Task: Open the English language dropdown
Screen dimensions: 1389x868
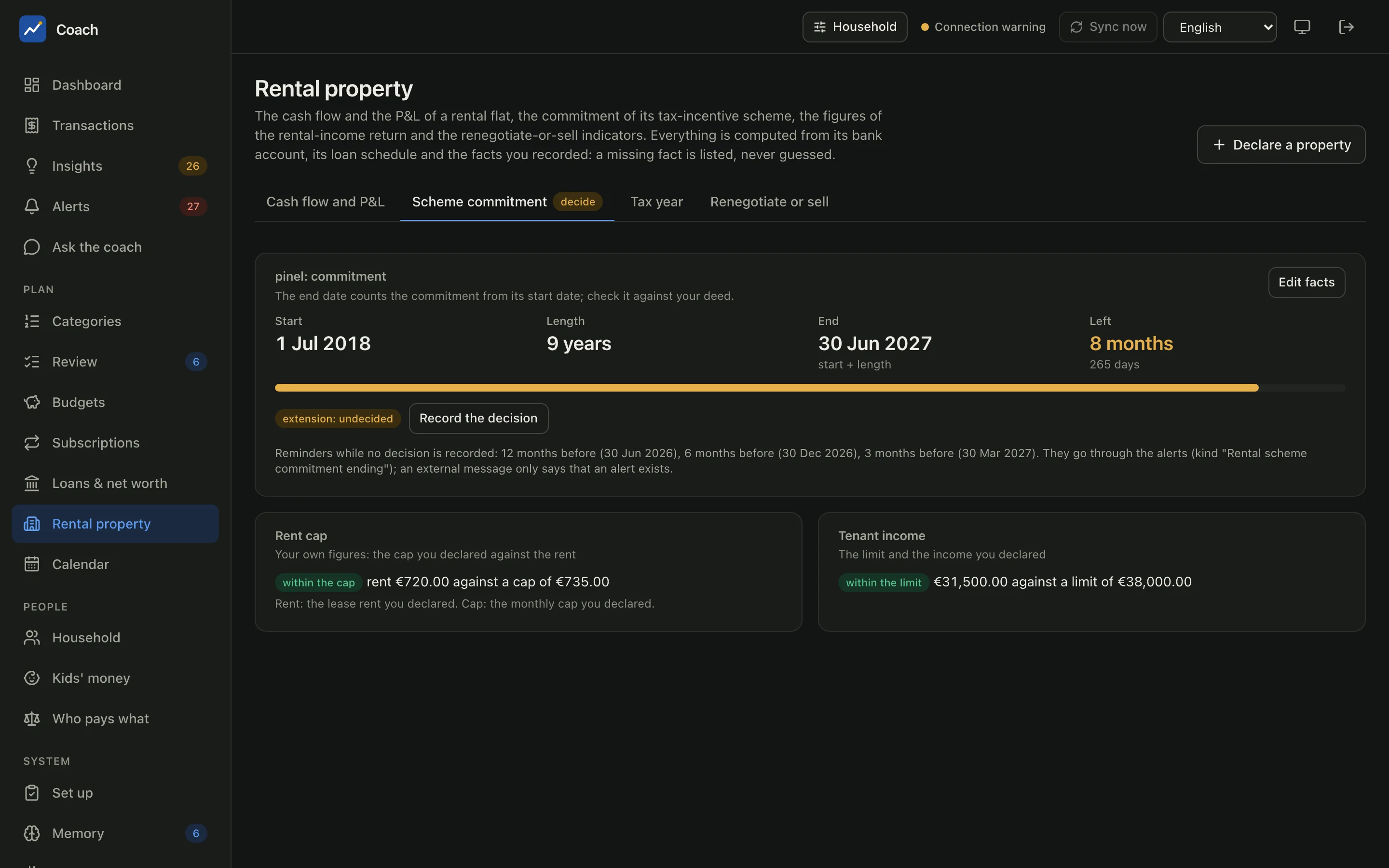Action: coord(1220,27)
